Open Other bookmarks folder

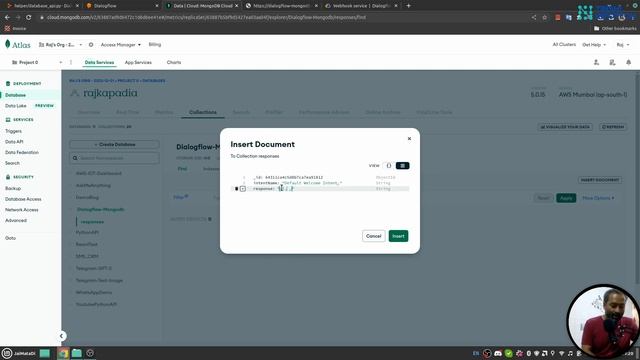coord(615,29)
